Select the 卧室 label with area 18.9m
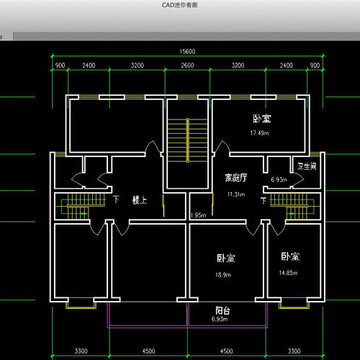Image resolution: width=360 pixels, height=360 pixels. tap(226, 258)
